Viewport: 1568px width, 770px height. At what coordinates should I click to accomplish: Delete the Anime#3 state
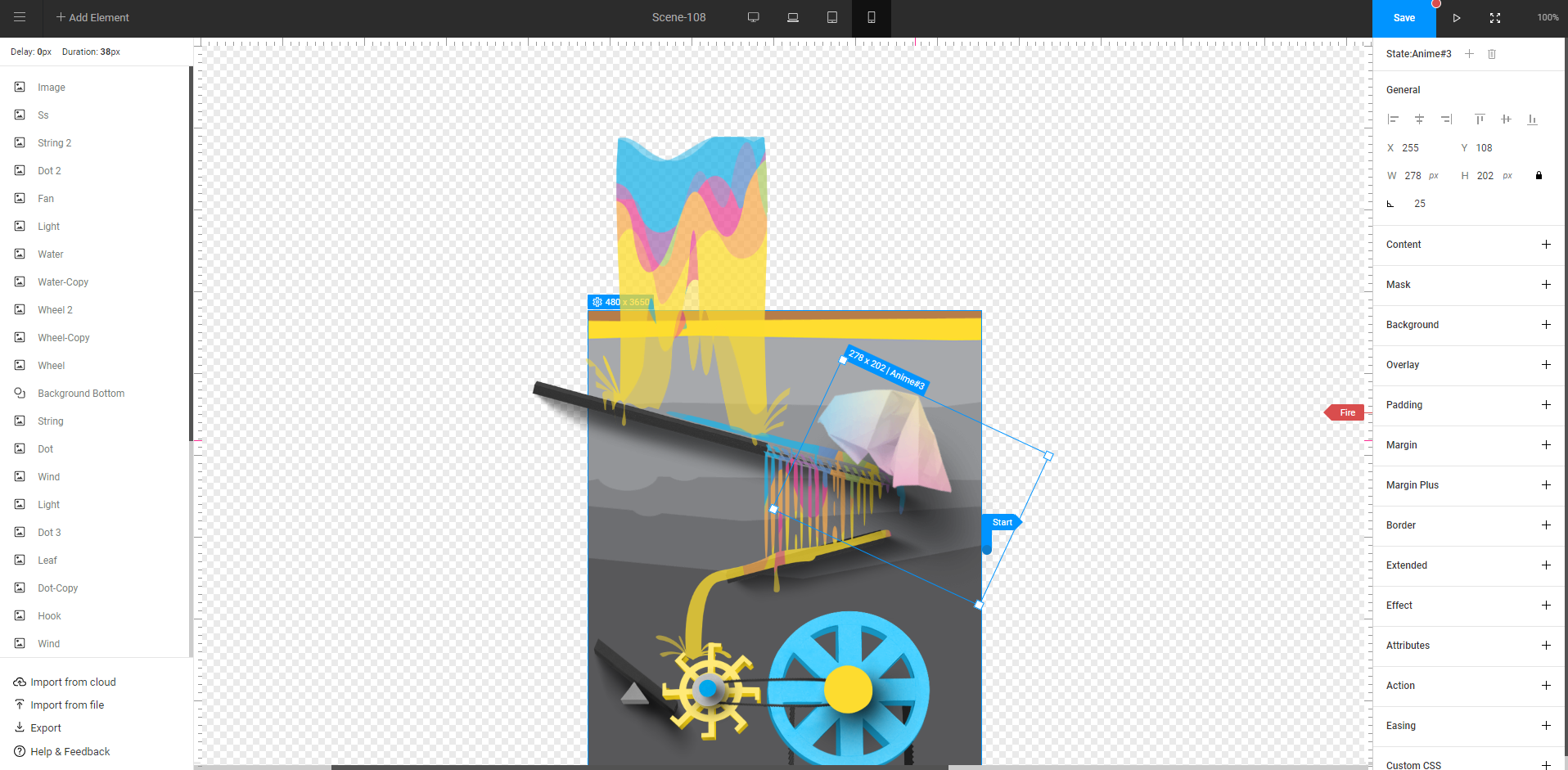(x=1492, y=54)
